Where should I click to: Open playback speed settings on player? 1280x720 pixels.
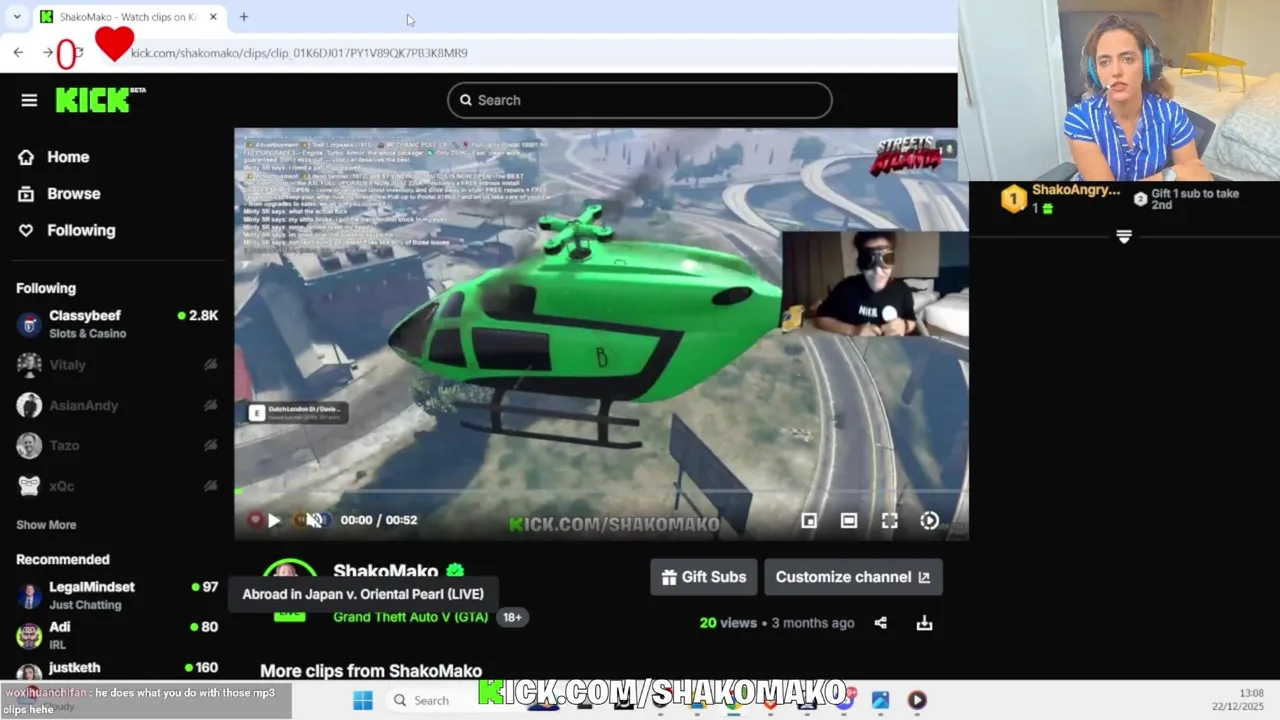(929, 520)
